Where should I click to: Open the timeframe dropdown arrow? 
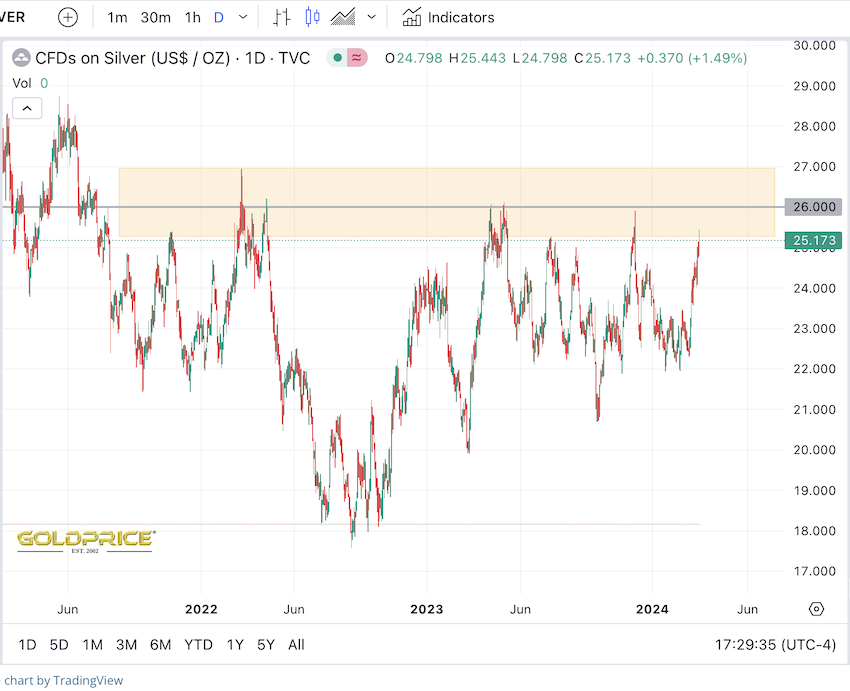coord(243,17)
